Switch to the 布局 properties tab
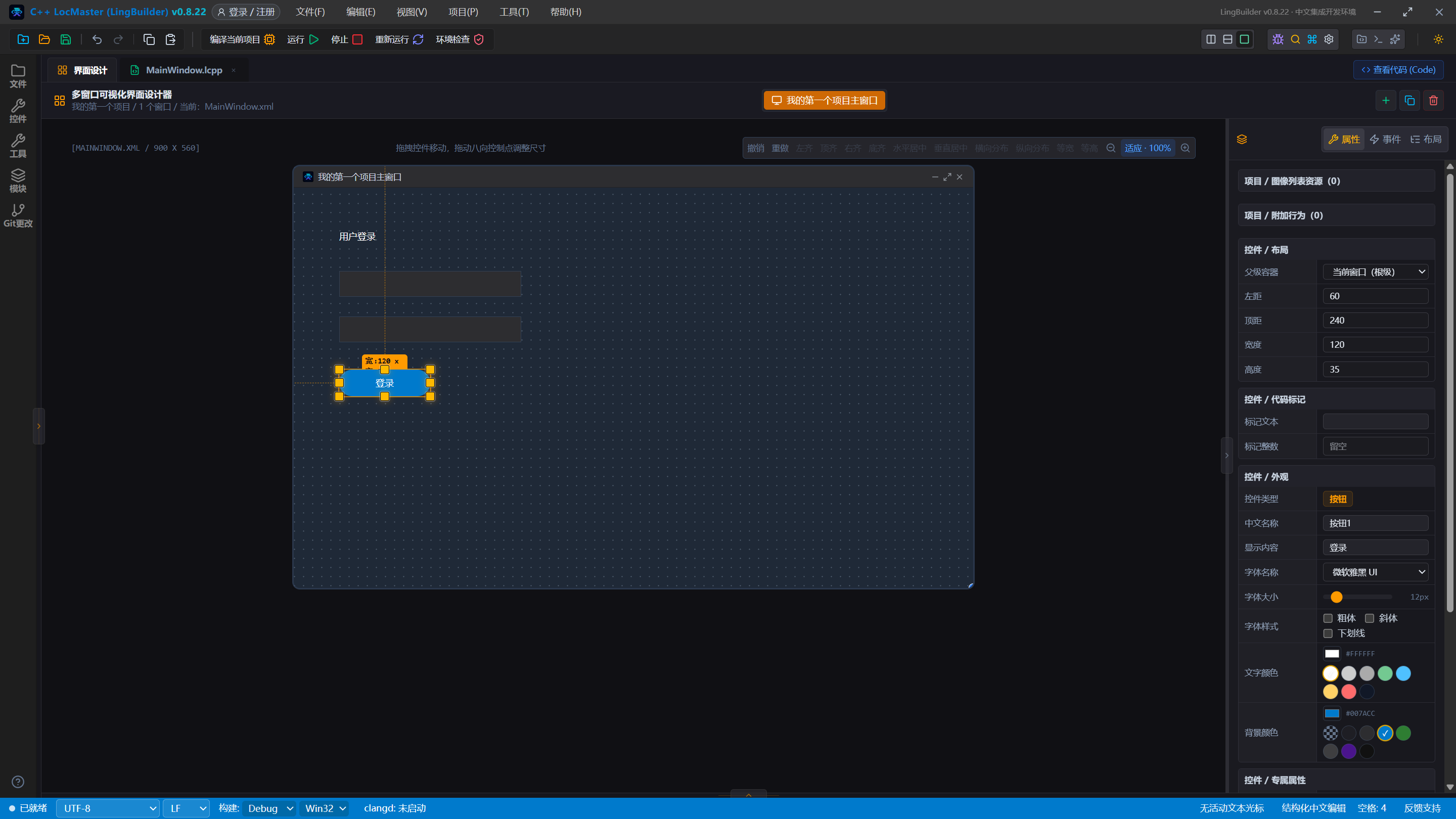The height and width of the screenshot is (819, 1456). click(x=1426, y=139)
